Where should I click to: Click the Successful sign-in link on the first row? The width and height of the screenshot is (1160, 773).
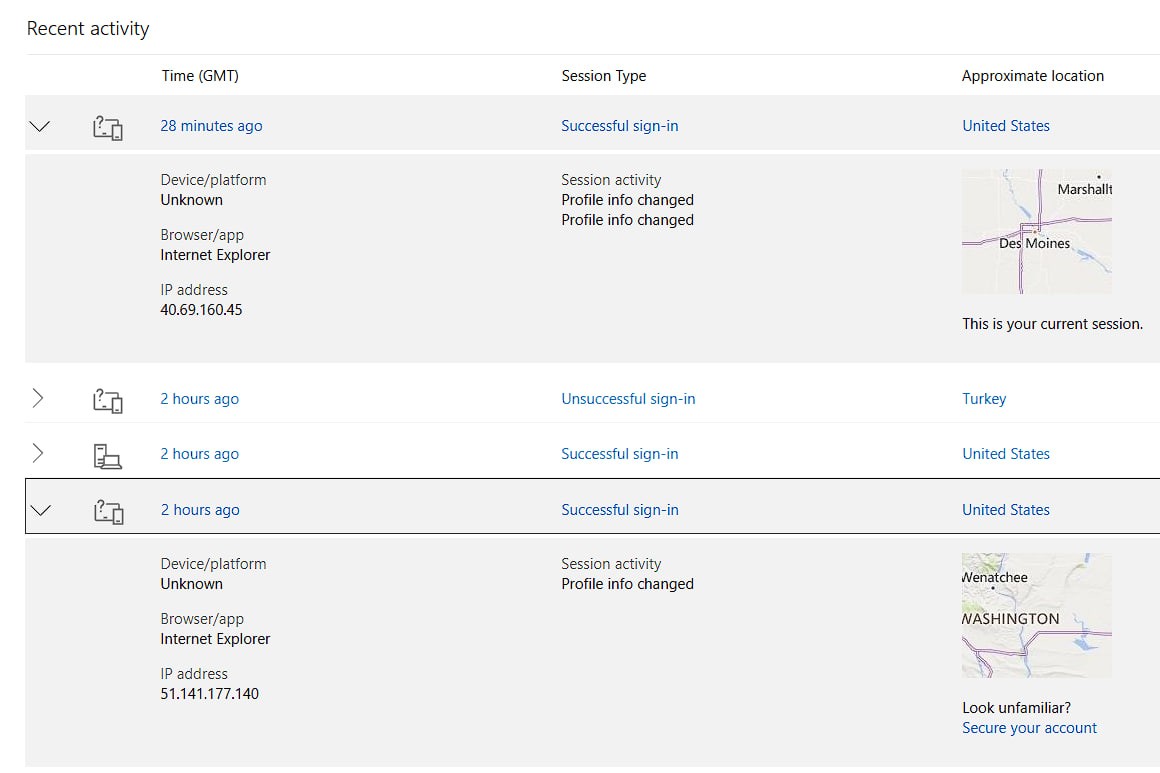click(x=620, y=125)
